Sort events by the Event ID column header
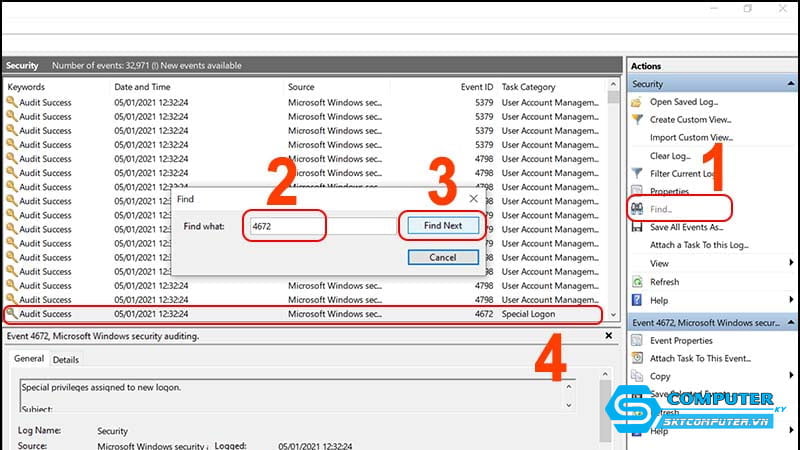Image resolution: width=800 pixels, height=450 pixels. pos(476,88)
